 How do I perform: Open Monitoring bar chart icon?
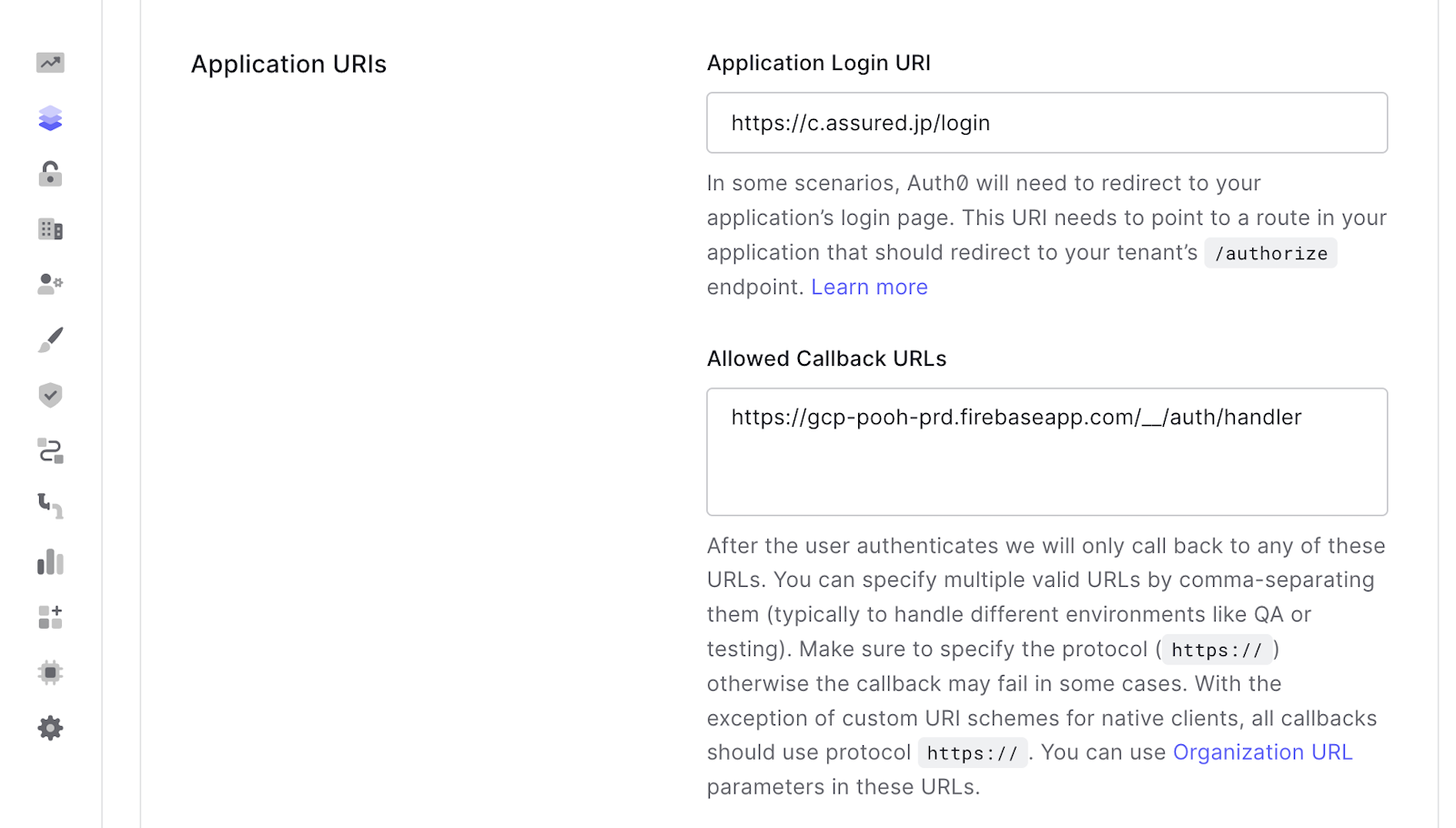50,561
